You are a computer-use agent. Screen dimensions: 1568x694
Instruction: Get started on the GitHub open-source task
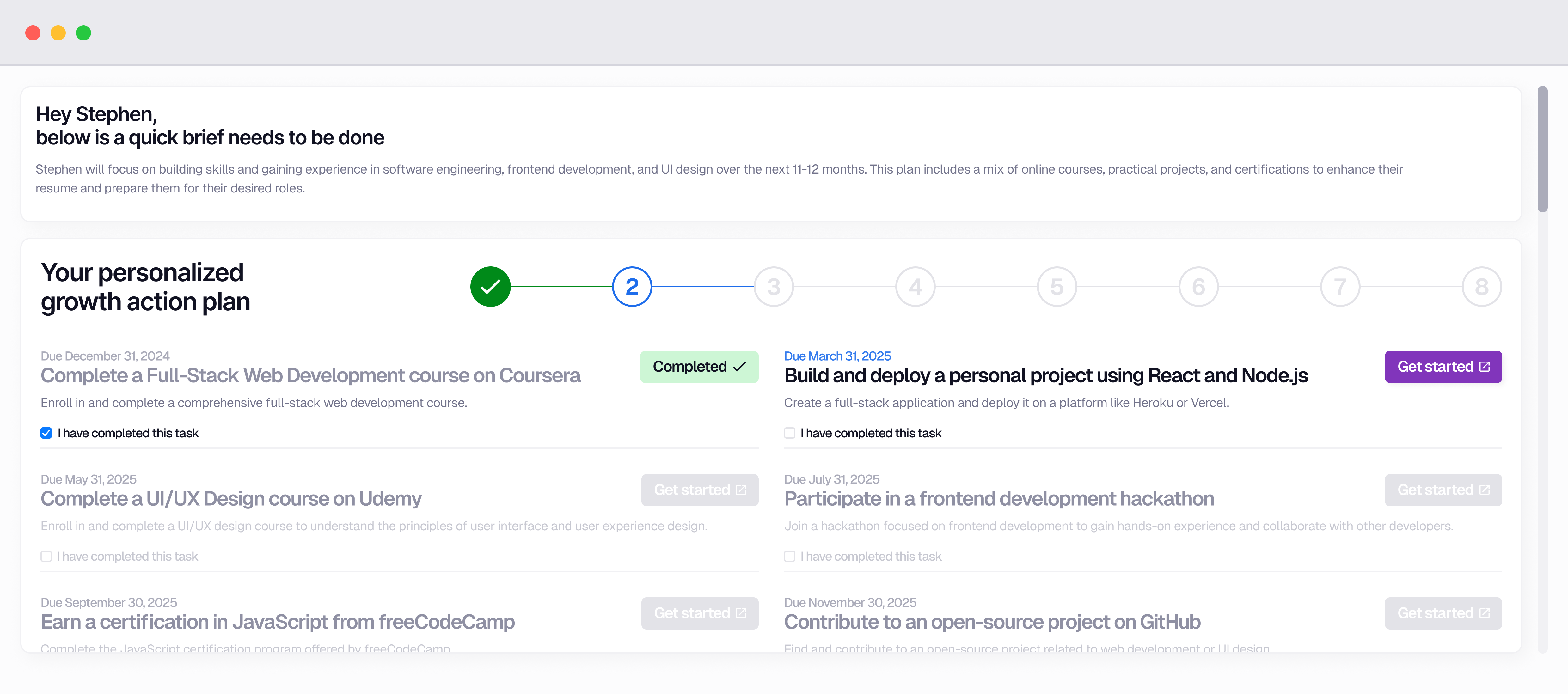click(1442, 613)
